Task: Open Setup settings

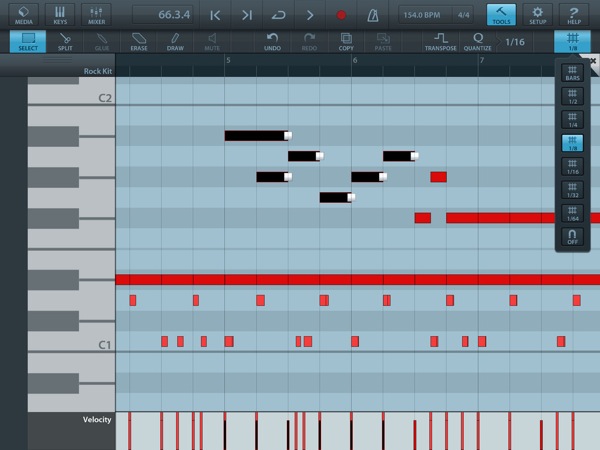Action: 538,15
